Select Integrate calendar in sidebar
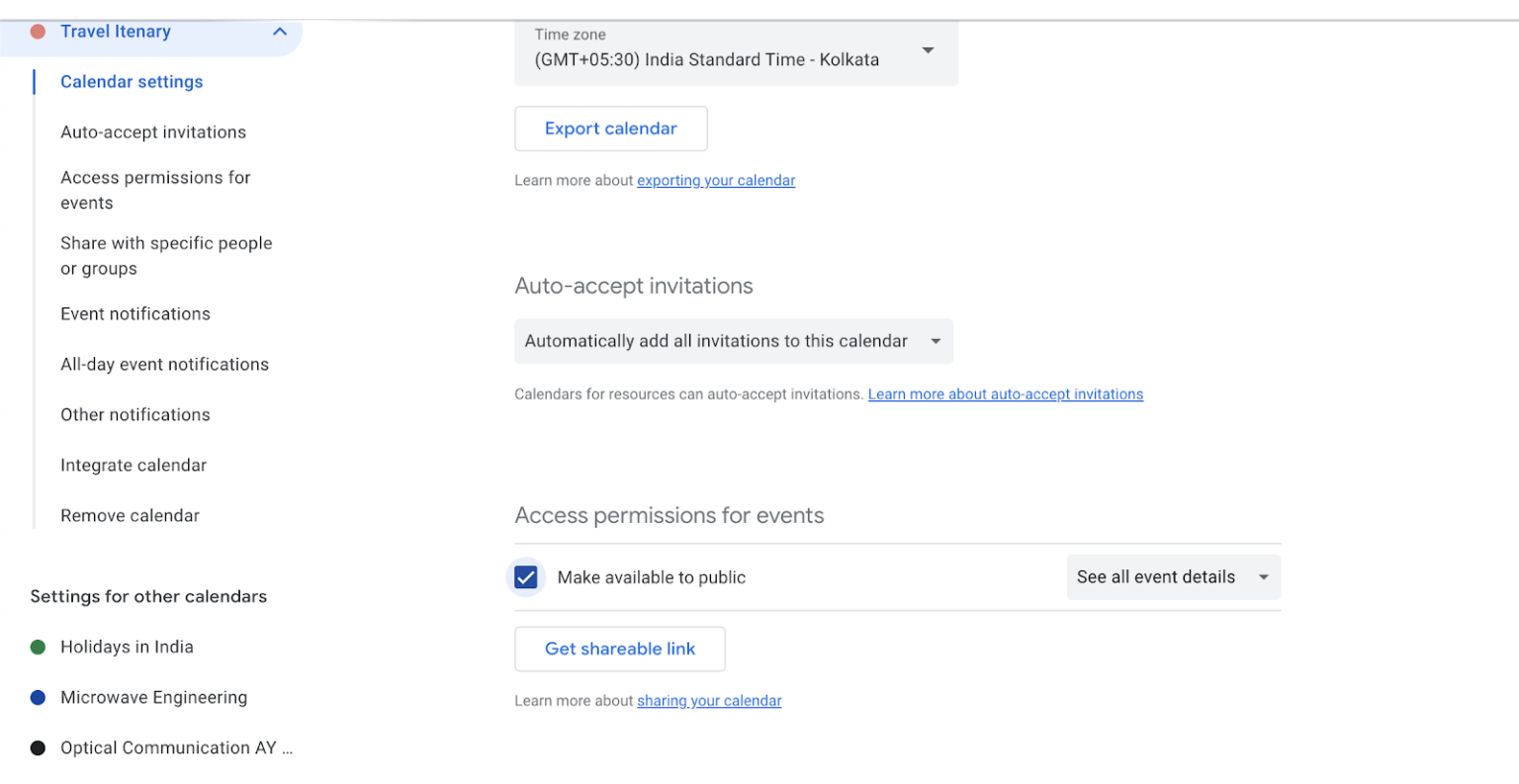 (x=134, y=465)
